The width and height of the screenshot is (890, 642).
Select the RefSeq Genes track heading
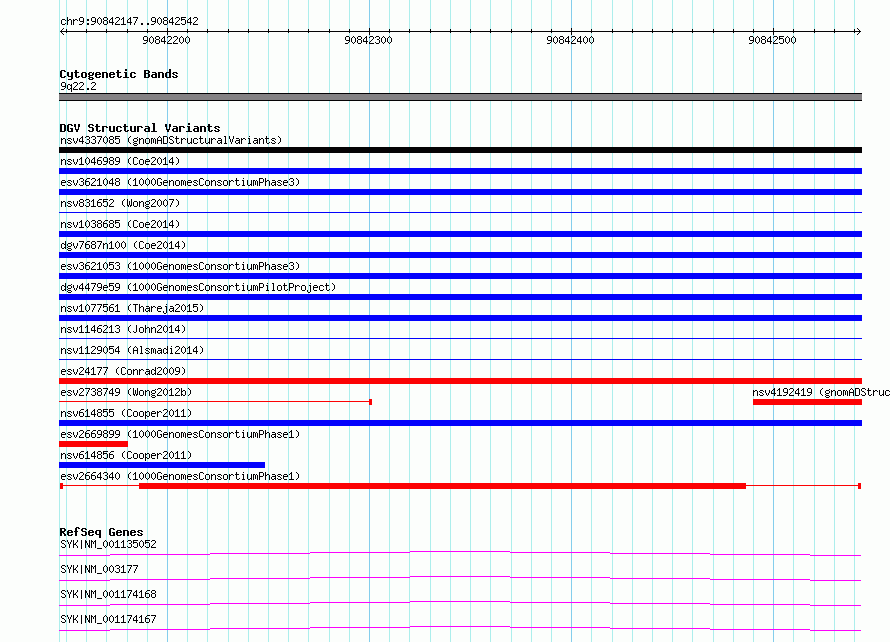point(102,532)
